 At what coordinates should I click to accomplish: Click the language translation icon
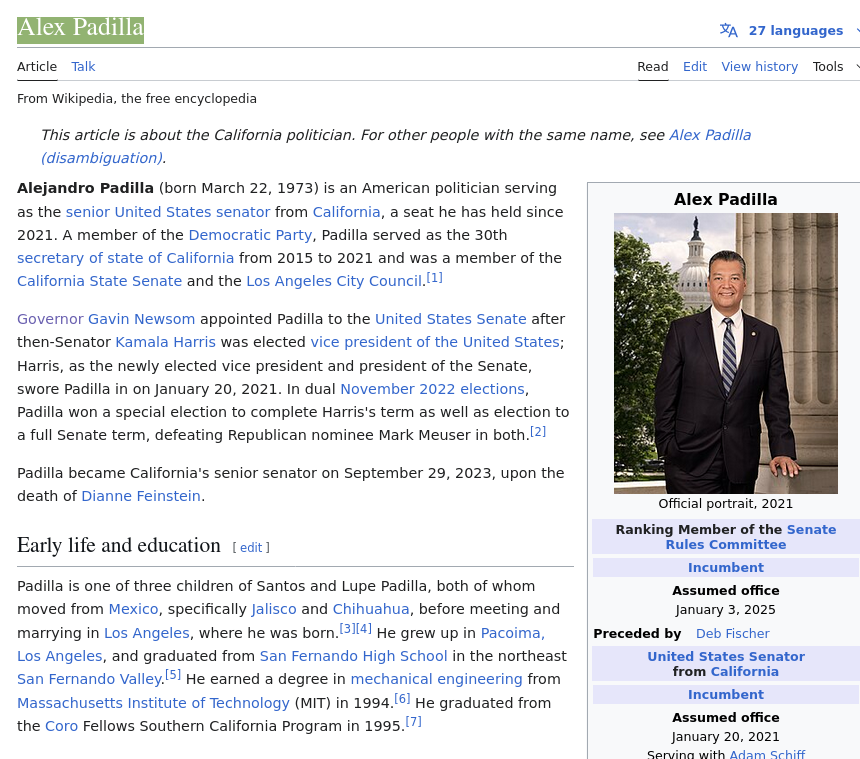coord(728,30)
